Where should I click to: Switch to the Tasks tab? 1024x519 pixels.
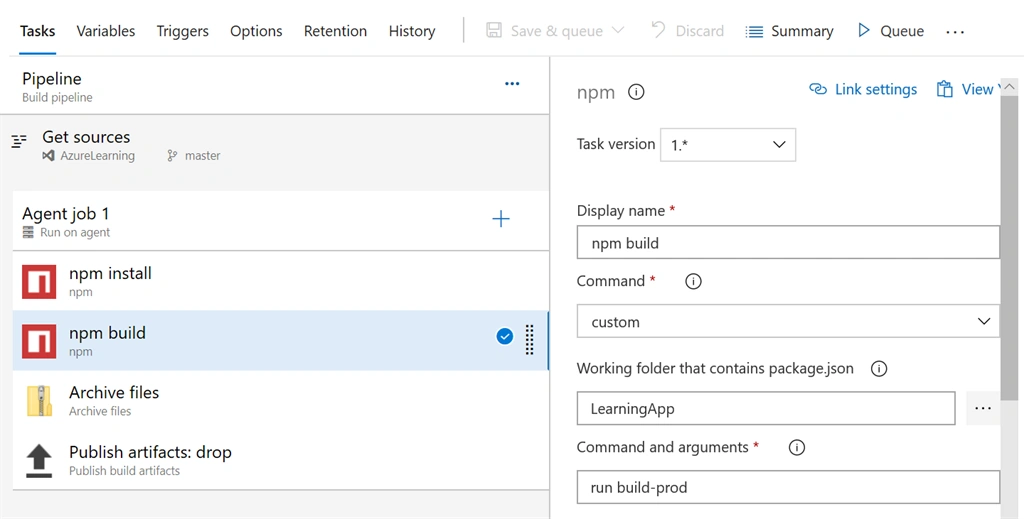(x=37, y=31)
